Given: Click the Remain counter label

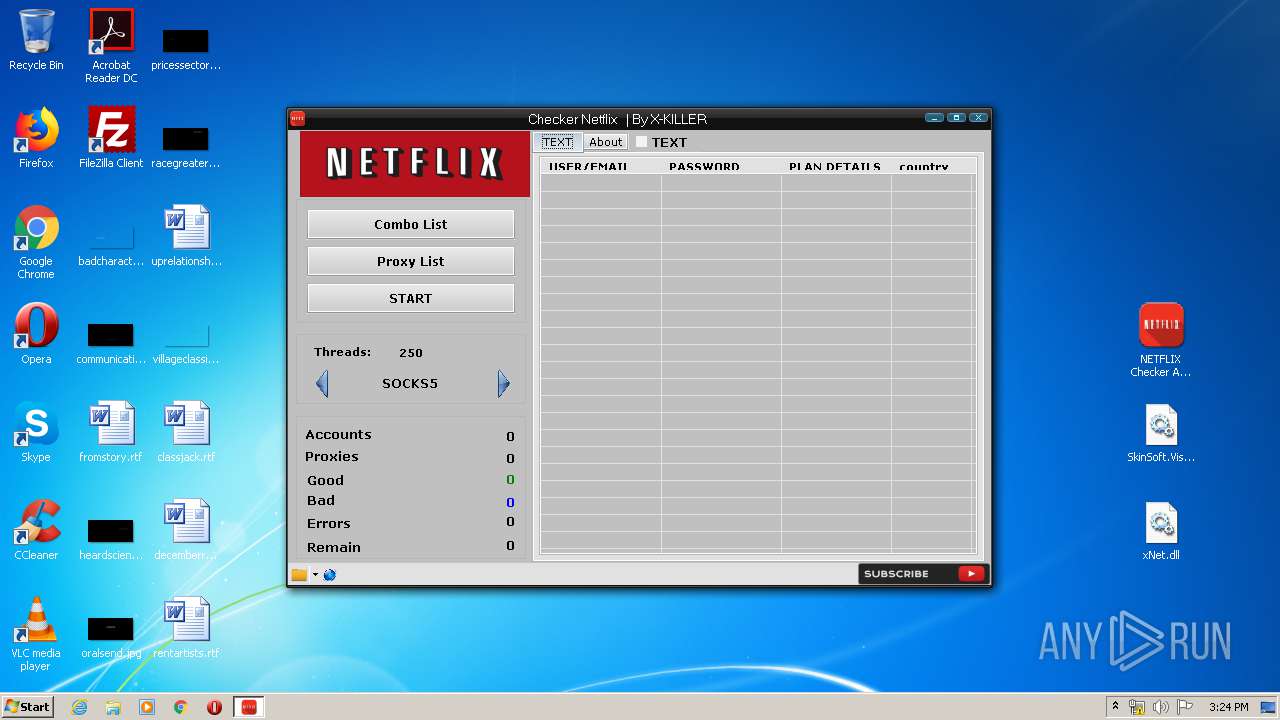Looking at the screenshot, I should pyautogui.click(x=334, y=548).
